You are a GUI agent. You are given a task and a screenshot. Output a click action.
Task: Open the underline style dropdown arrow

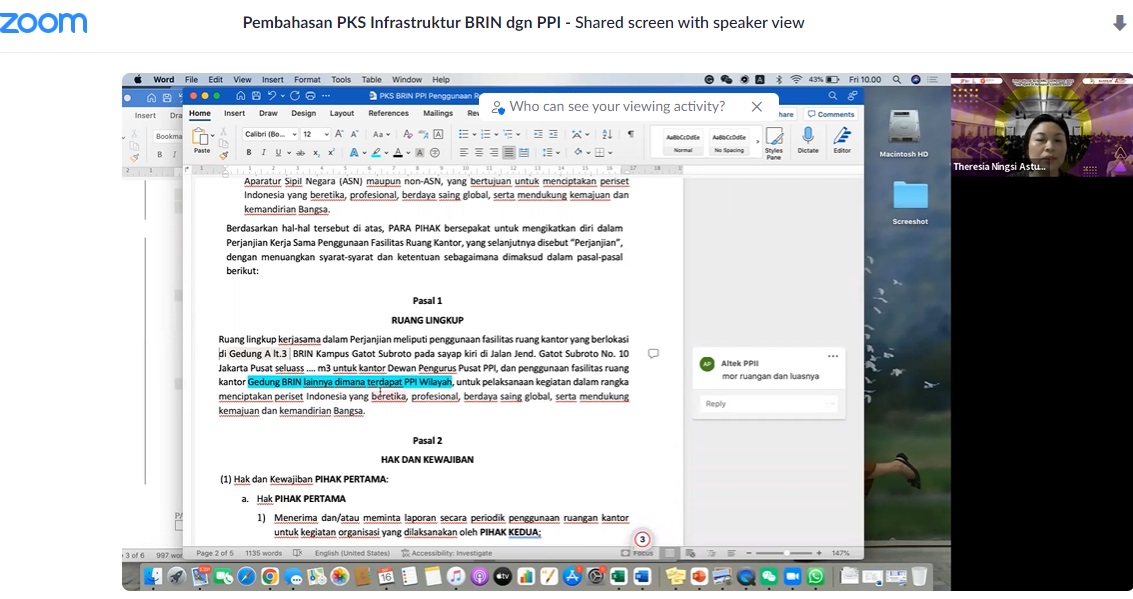pos(288,152)
